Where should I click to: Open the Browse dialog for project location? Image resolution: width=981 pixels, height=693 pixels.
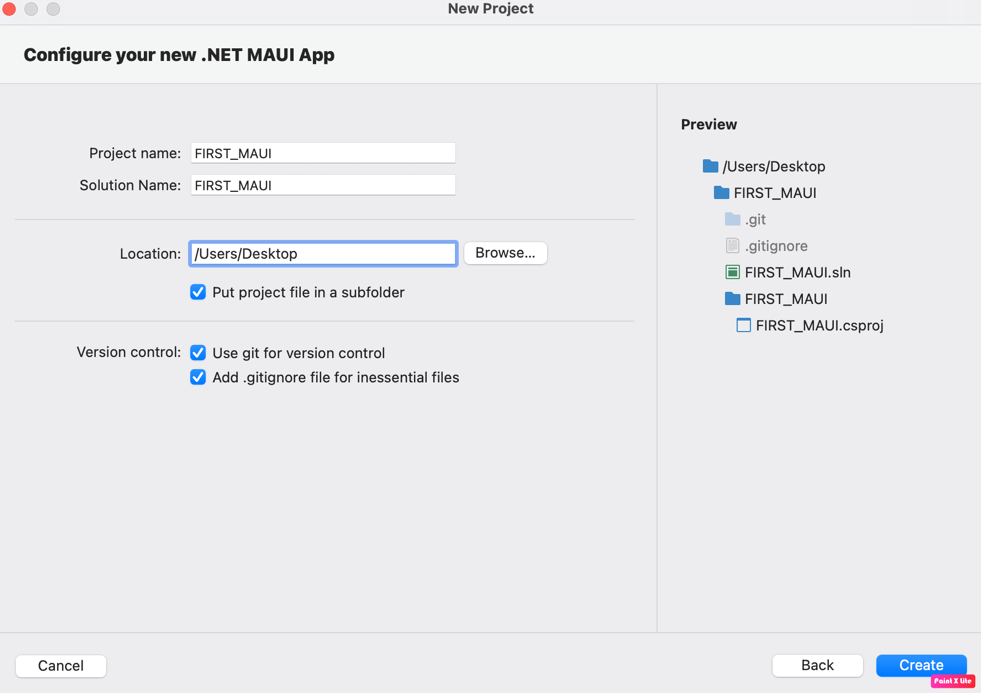505,253
